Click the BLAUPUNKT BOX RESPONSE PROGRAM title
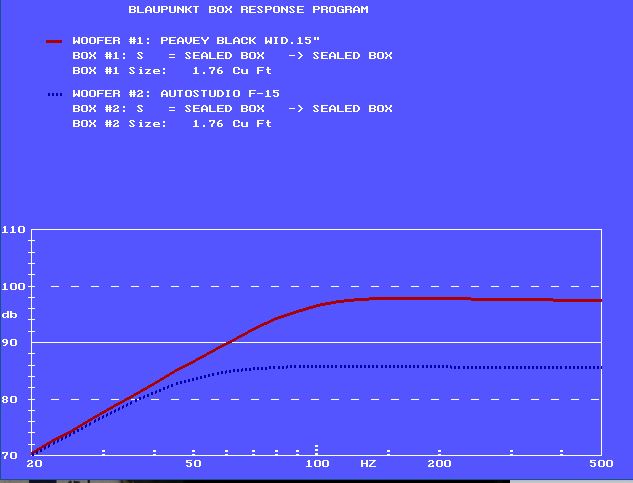This screenshot has width=633, height=483. [x=248, y=9]
